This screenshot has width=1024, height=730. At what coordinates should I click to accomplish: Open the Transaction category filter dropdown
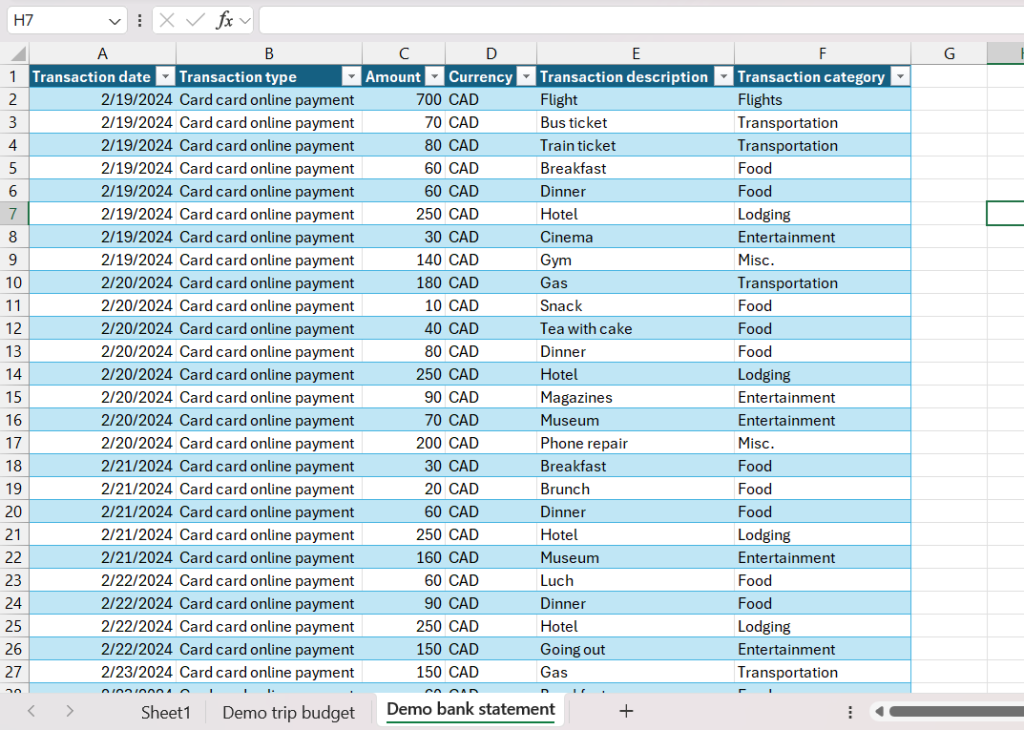tap(899, 76)
